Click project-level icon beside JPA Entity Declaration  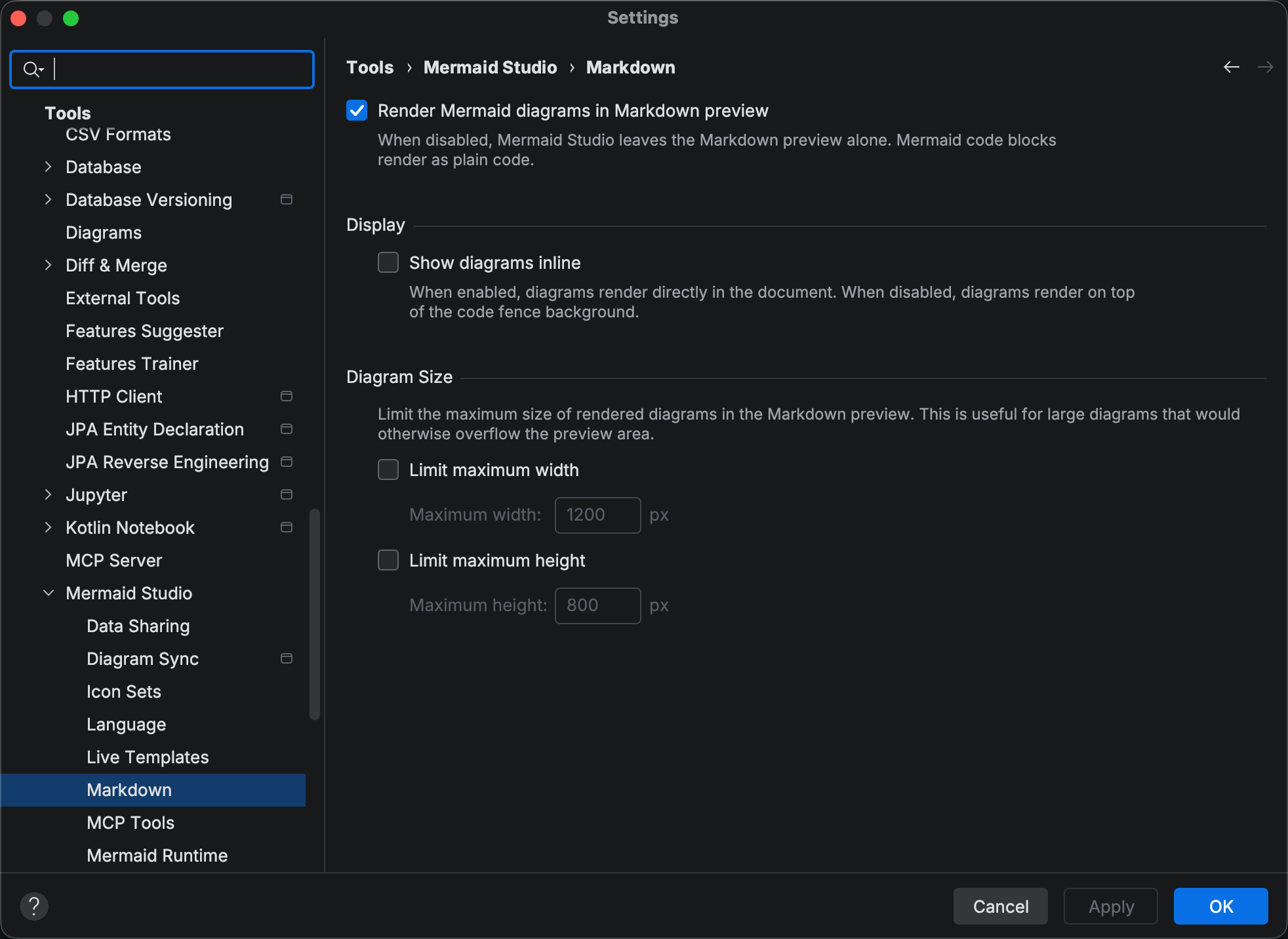point(287,429)
